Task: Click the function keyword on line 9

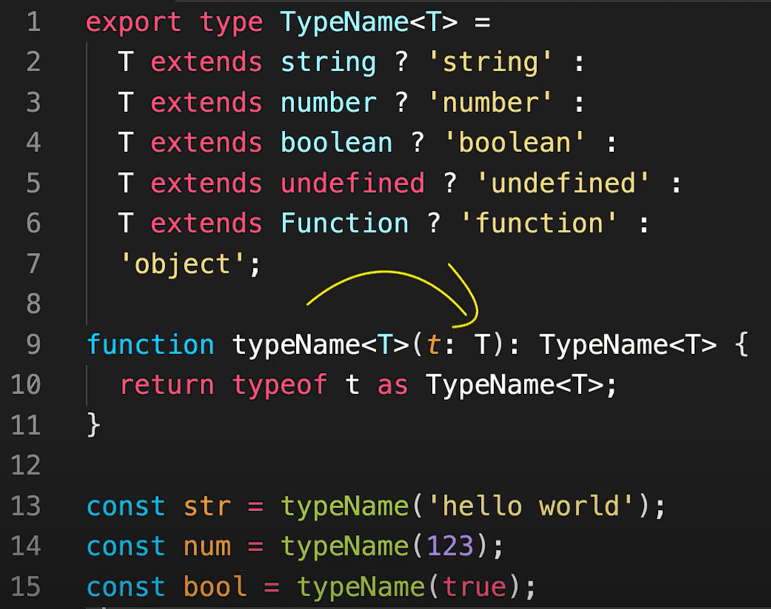Action: (x=150, y=345)
